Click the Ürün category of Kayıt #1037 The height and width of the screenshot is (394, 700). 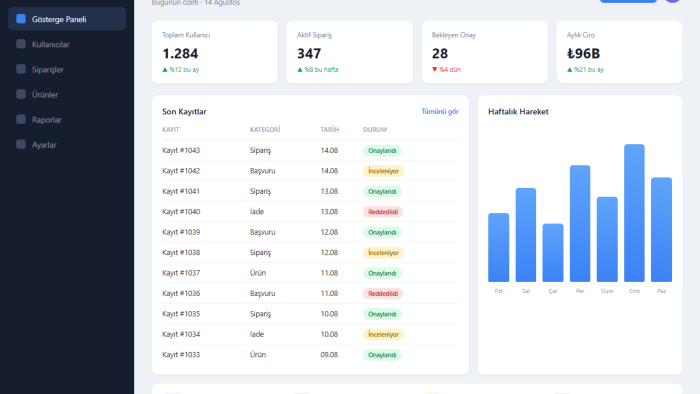[258, 273]
